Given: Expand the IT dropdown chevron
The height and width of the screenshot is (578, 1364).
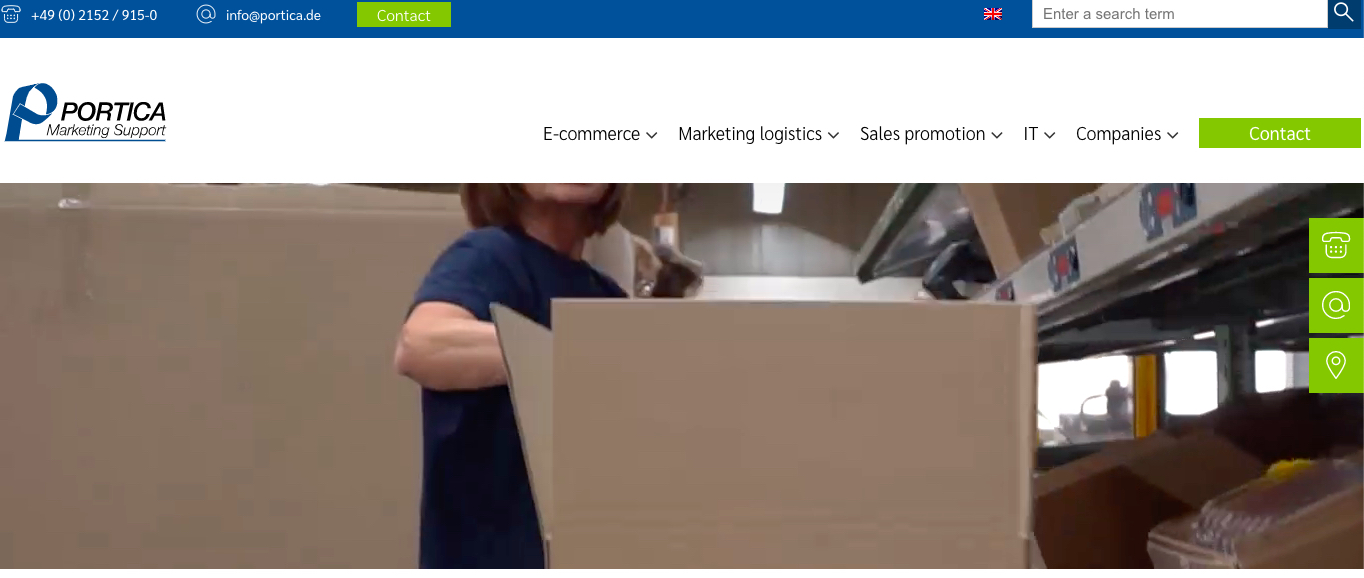Looking at the screenshot, I should tap(1050, 135).
